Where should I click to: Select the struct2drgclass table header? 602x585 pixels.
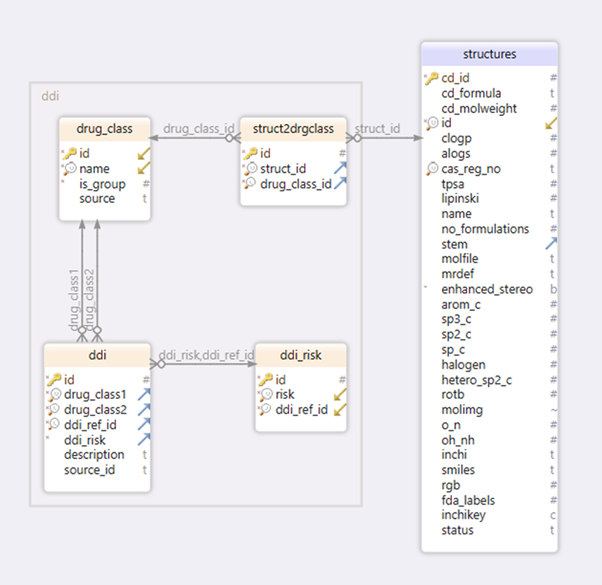pyautogui.click(x=293, y=129)
